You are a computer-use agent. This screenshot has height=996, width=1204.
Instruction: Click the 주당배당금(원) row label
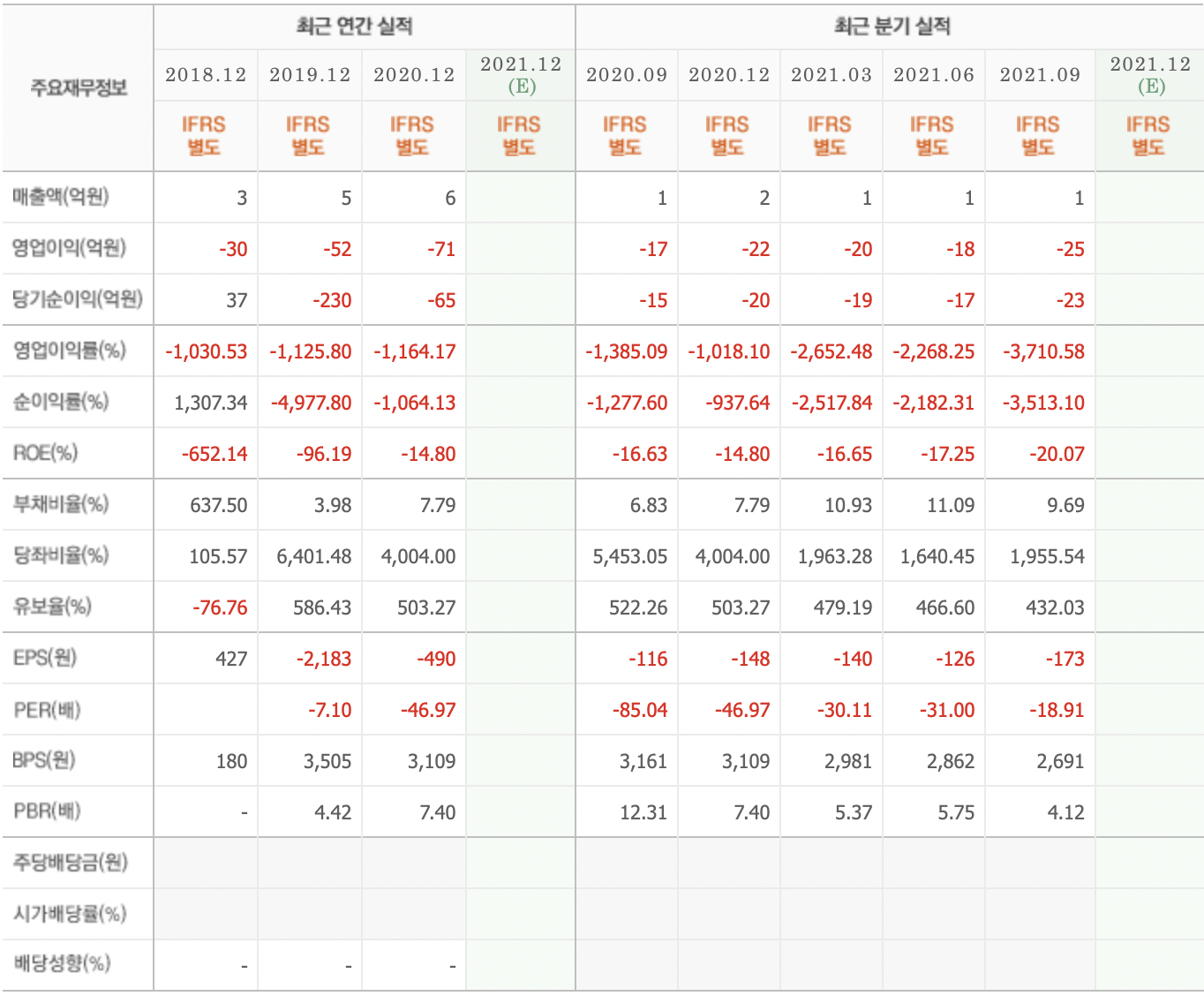coord(71,863)
